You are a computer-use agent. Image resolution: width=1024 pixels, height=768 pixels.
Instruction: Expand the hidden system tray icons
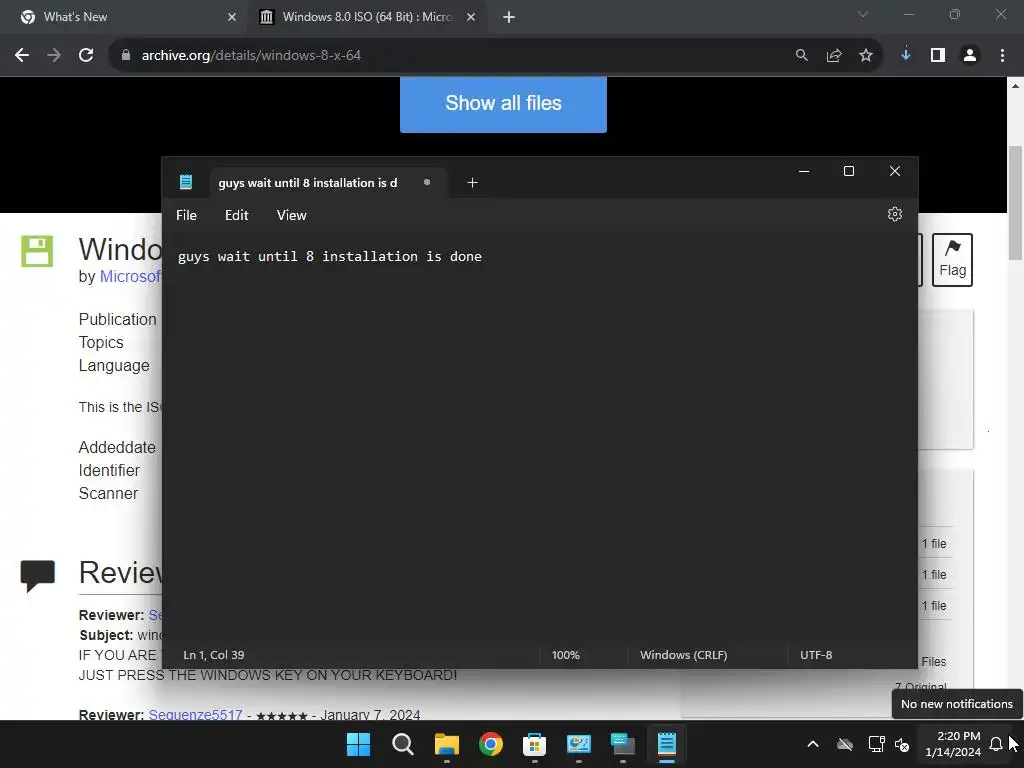813,744
